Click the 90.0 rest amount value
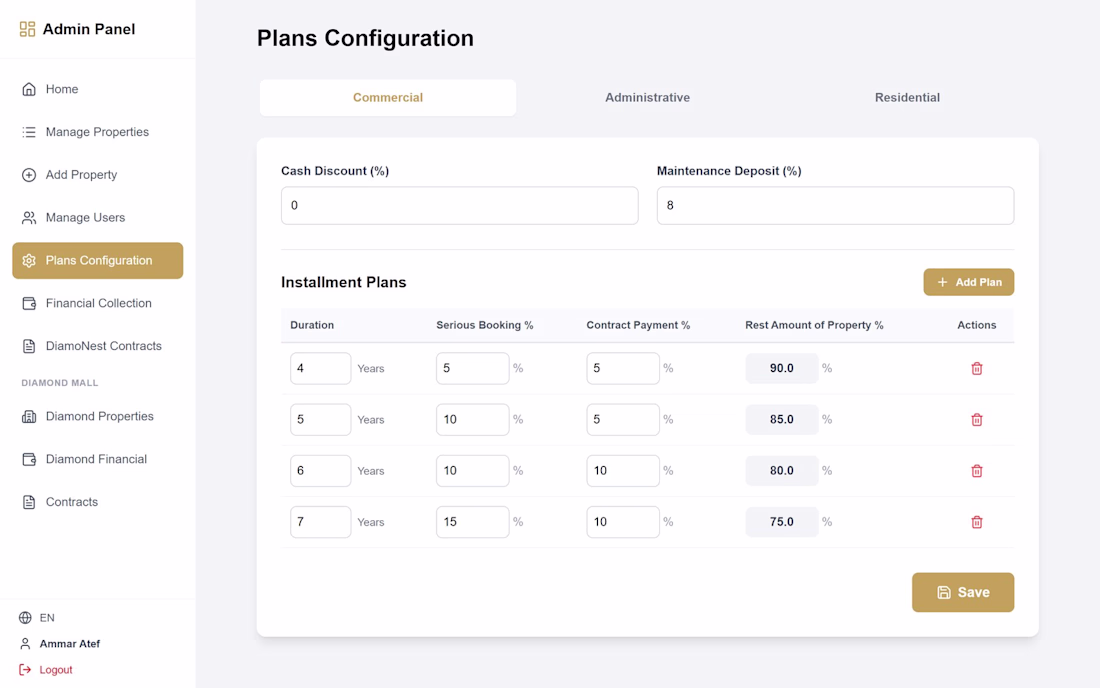 [782, 368]
